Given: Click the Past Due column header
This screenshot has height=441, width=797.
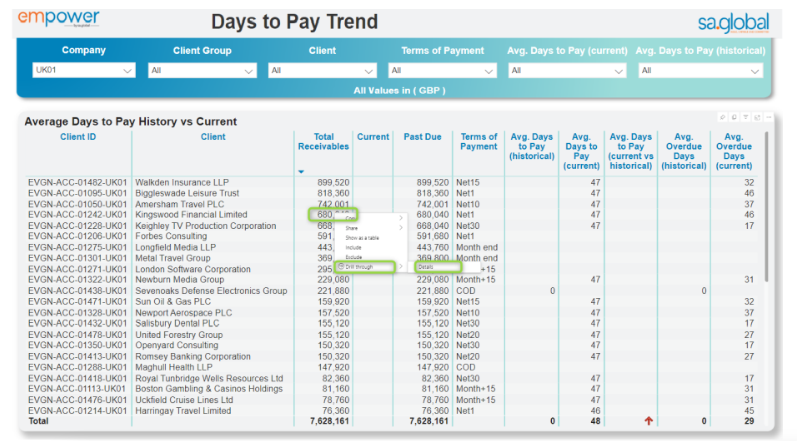Looking at the screenshot, I should tap(422, 137).
